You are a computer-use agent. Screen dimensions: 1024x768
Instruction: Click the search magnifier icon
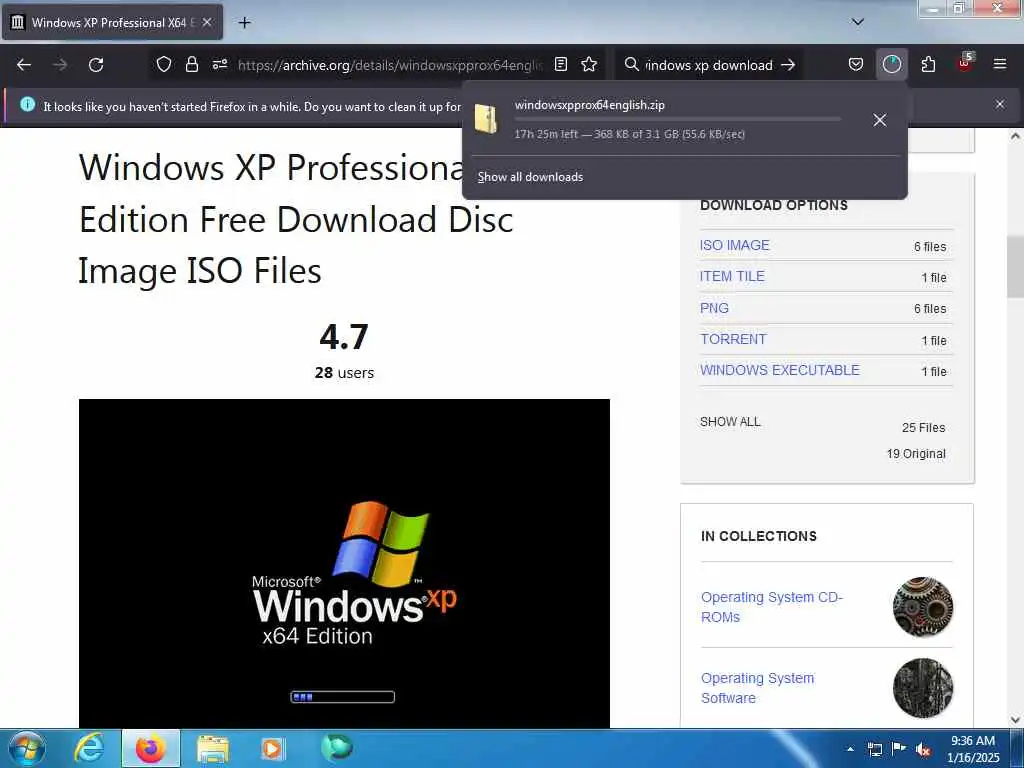(x=632, y=64)
